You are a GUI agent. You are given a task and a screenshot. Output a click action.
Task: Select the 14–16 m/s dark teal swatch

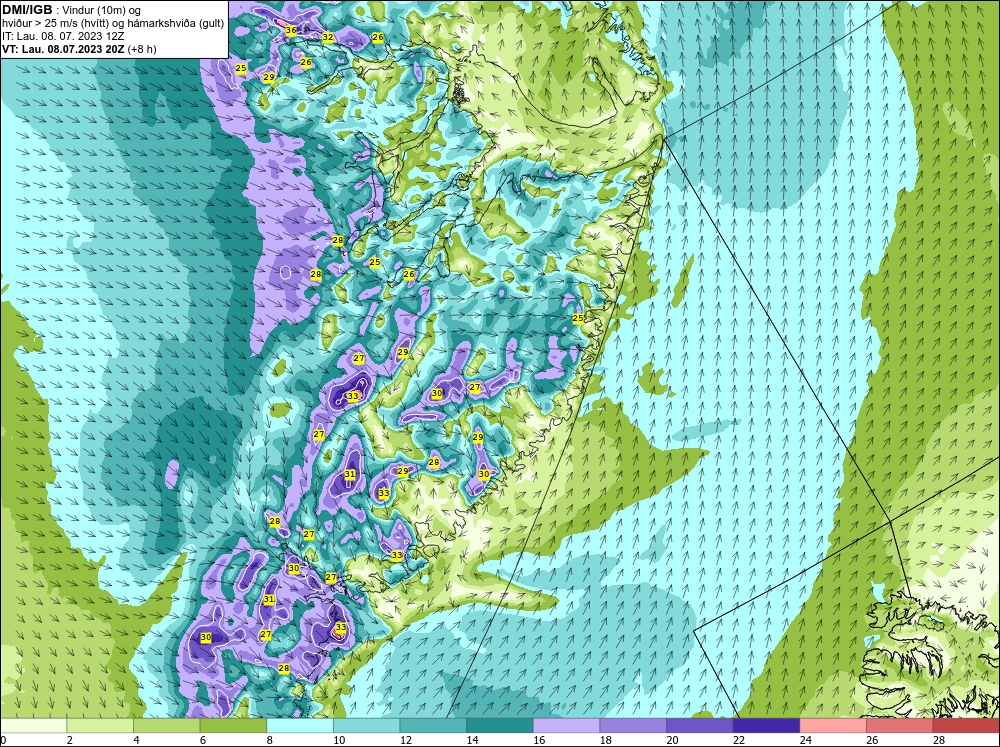(500, 725)
